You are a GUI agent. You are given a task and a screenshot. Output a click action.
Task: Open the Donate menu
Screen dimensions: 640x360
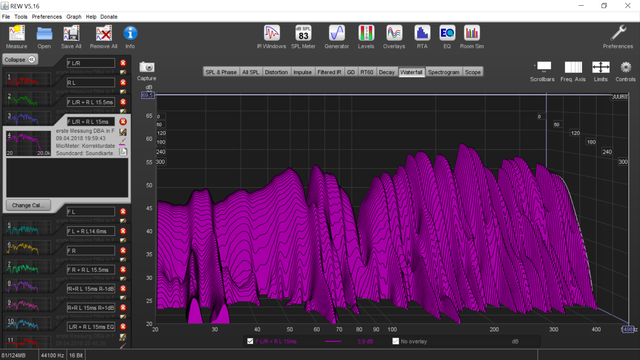coord(109,17)
